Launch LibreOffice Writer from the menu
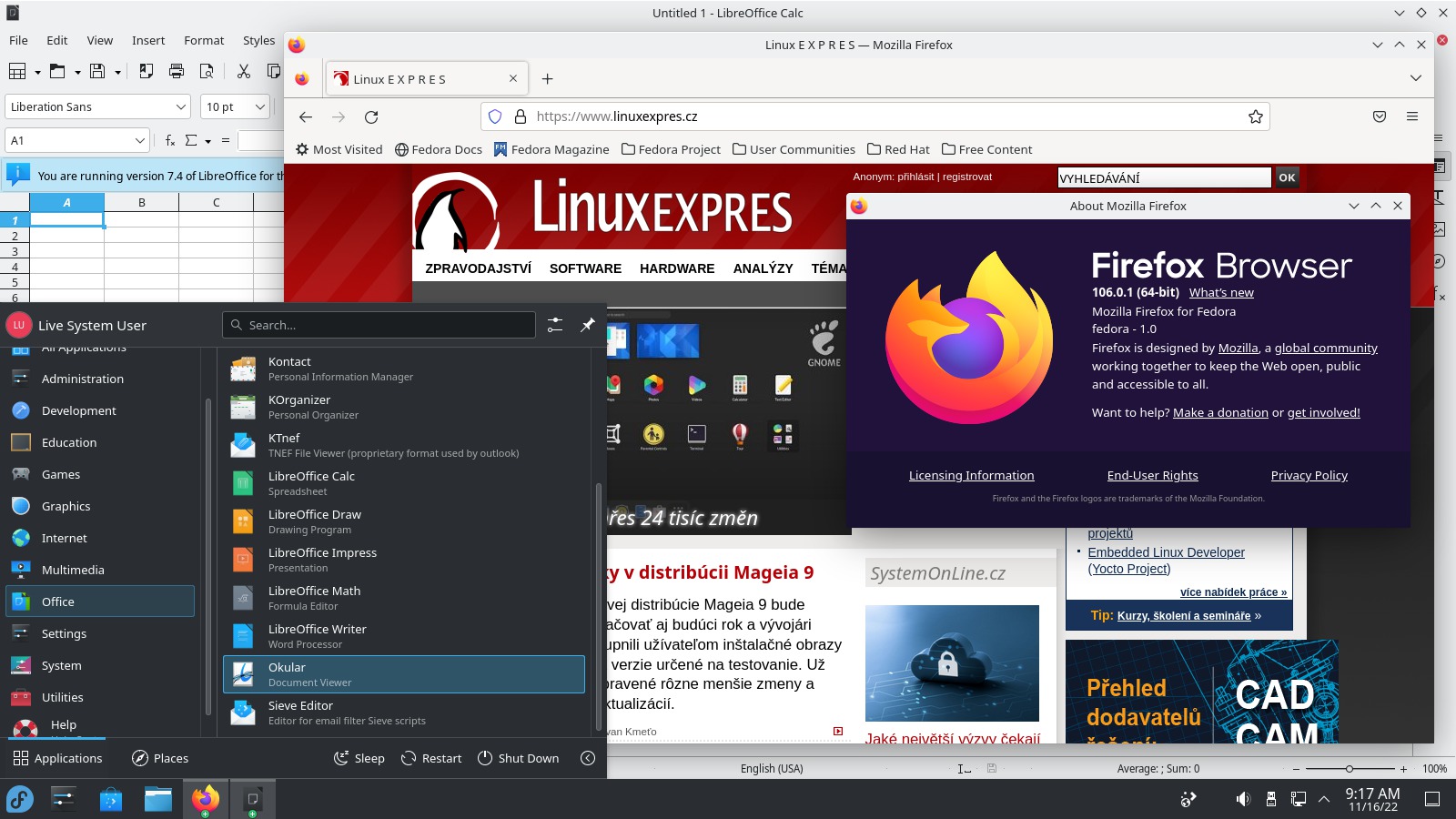1456x819 pixels. [404, 636]
